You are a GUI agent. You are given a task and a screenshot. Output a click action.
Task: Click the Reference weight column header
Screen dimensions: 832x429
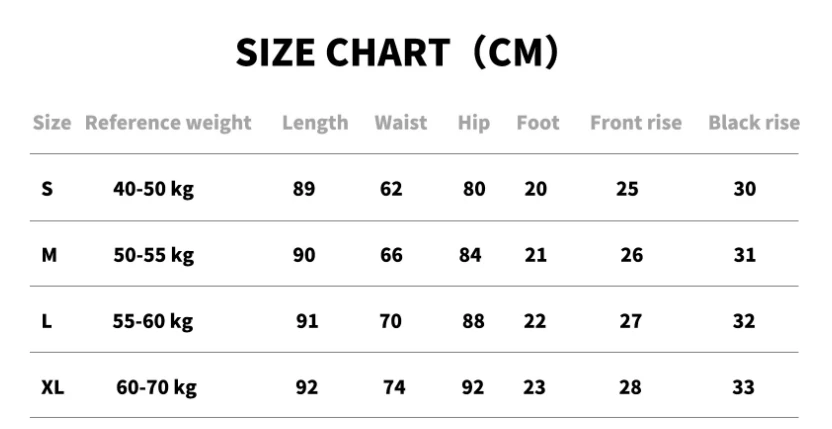point(168,123)
